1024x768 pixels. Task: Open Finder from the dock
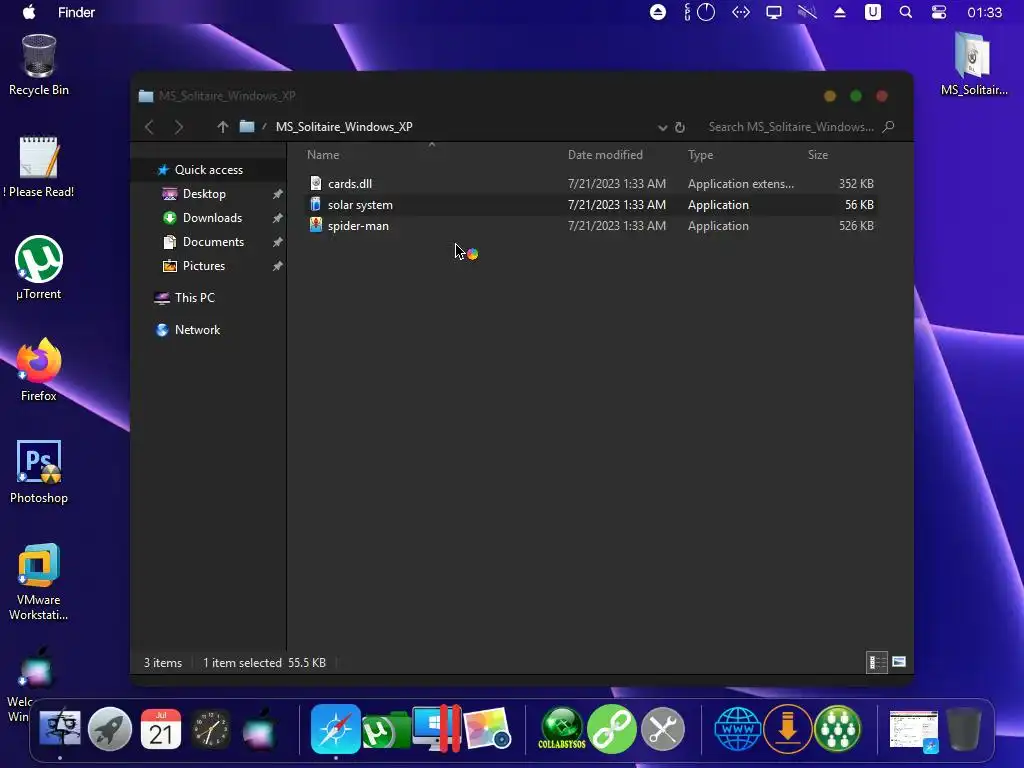[x=59, y=729]
